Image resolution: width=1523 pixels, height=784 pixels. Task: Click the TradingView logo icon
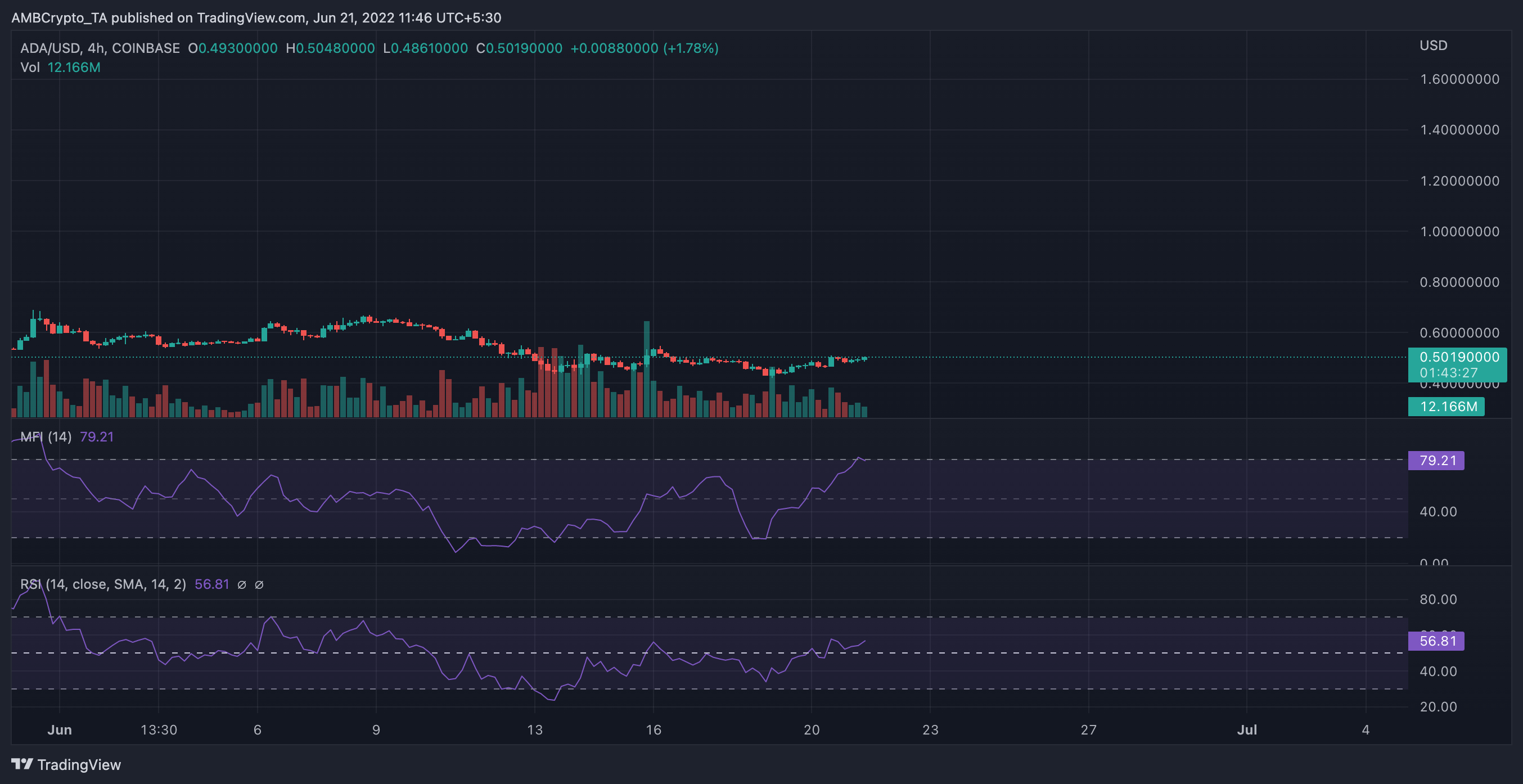tap(22, 764)
